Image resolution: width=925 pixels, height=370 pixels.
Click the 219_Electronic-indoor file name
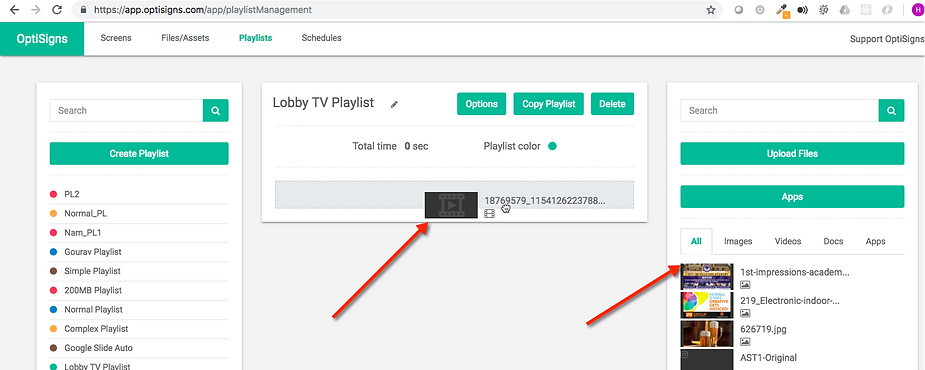click(x=790, y=301)
